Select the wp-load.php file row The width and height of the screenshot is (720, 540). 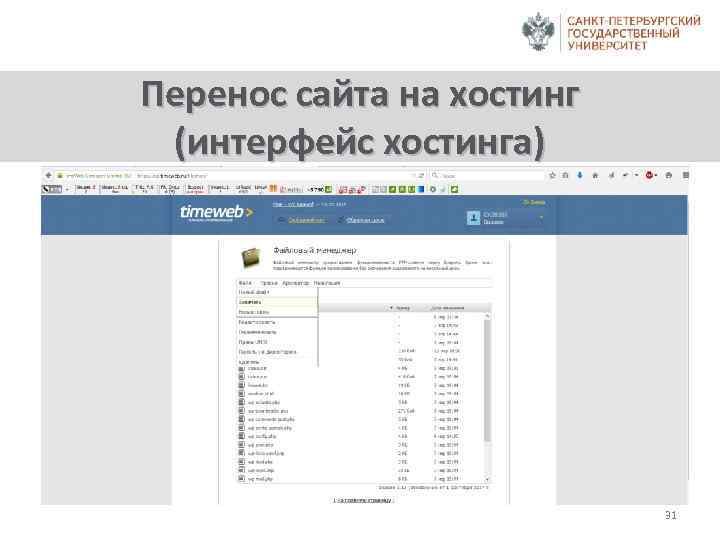pos(360,461)
